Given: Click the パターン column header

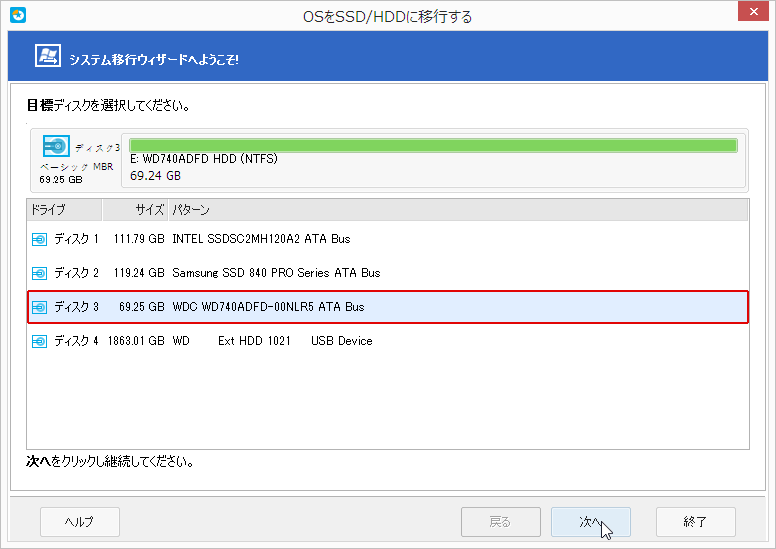Looking at the screenshot, I should click(458, 210).
